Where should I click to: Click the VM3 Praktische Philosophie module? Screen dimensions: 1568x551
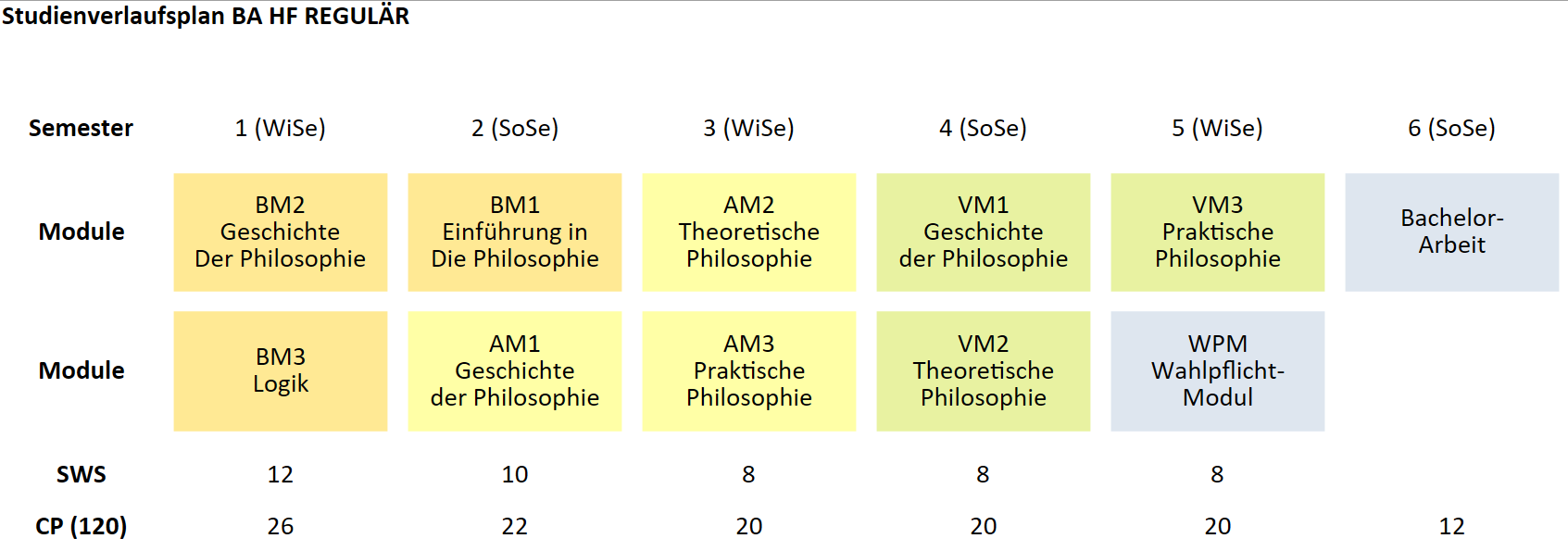(1218, 232)
